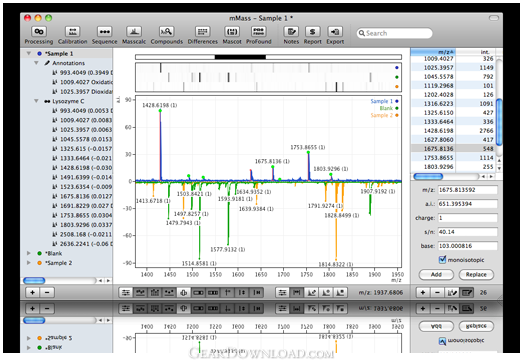Export the document via Export icon
Viewport: 523px width, 361px height.
click(335, 35)
